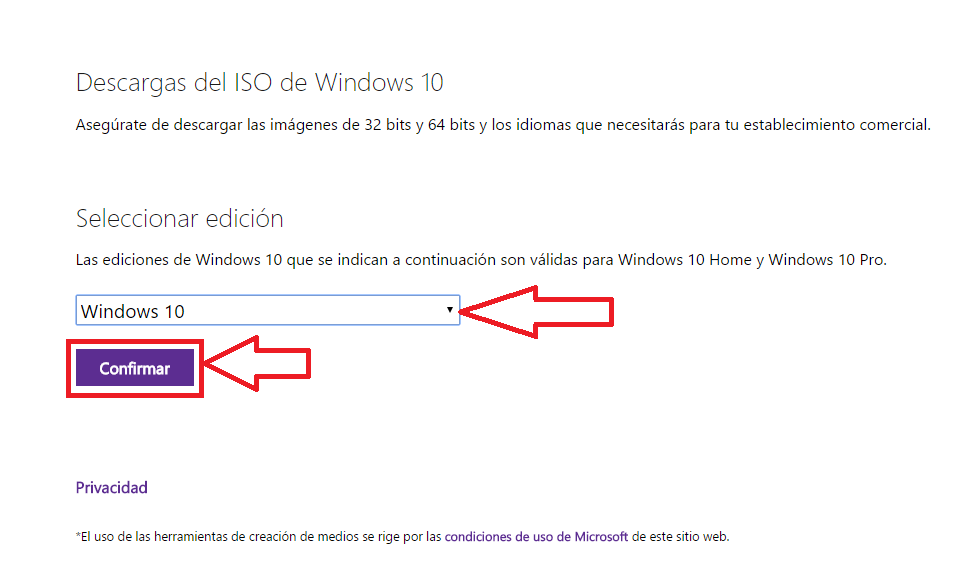Click the small black dropdown arrow

pyautogui.click(x=450, y=310)
